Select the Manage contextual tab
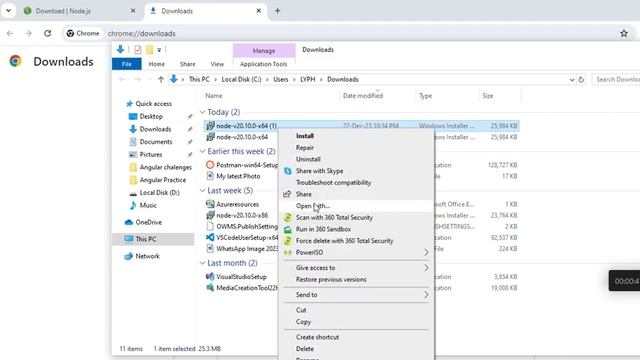The width and height of the screenshot is (640, 360). tap(264, 51)
